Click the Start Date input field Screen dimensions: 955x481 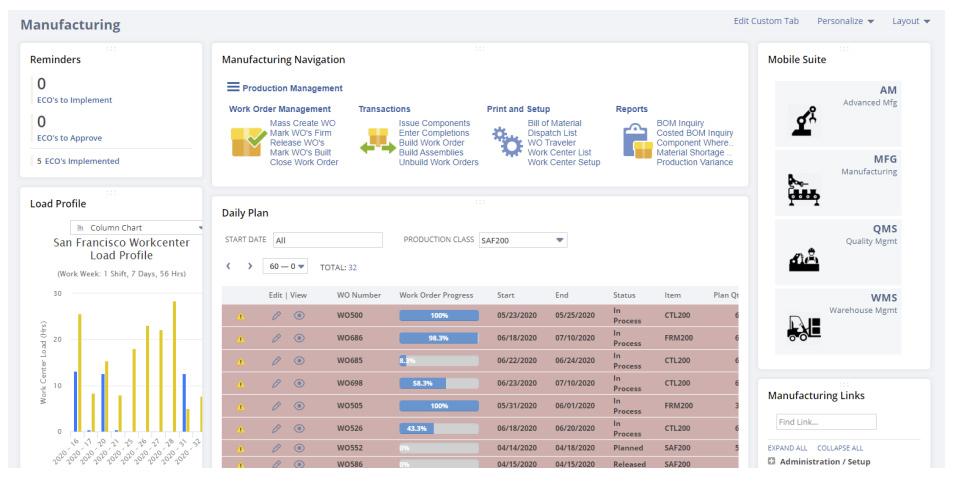click(328, 240)
